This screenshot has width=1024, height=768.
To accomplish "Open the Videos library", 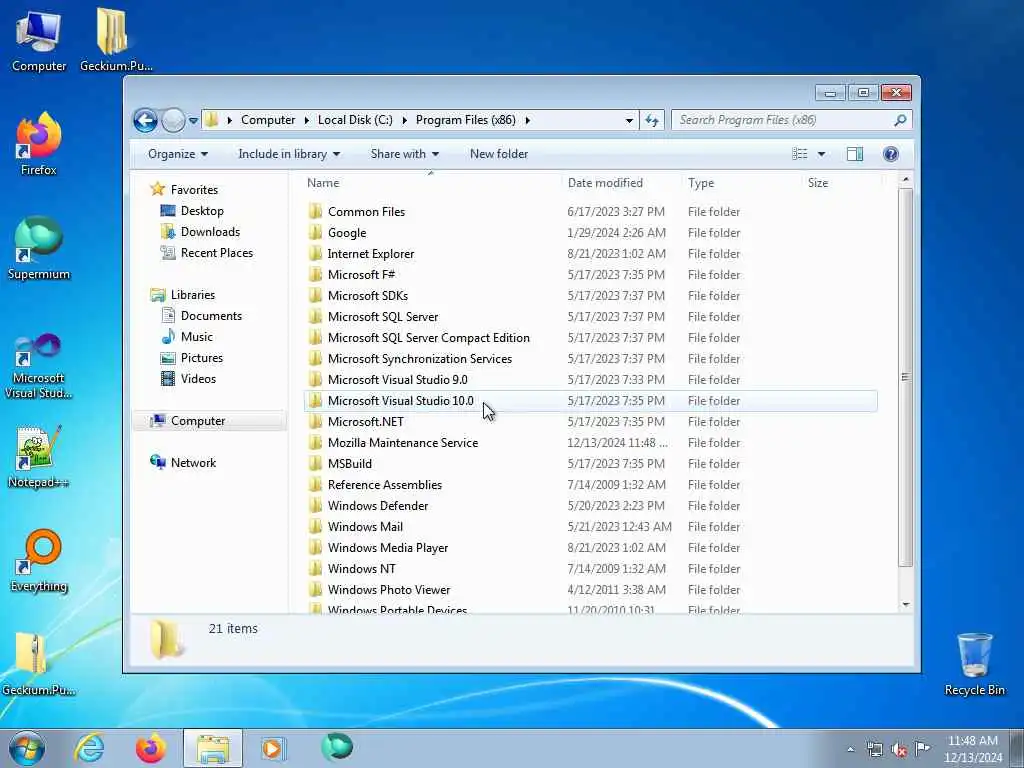I will (x=198, y=379).
